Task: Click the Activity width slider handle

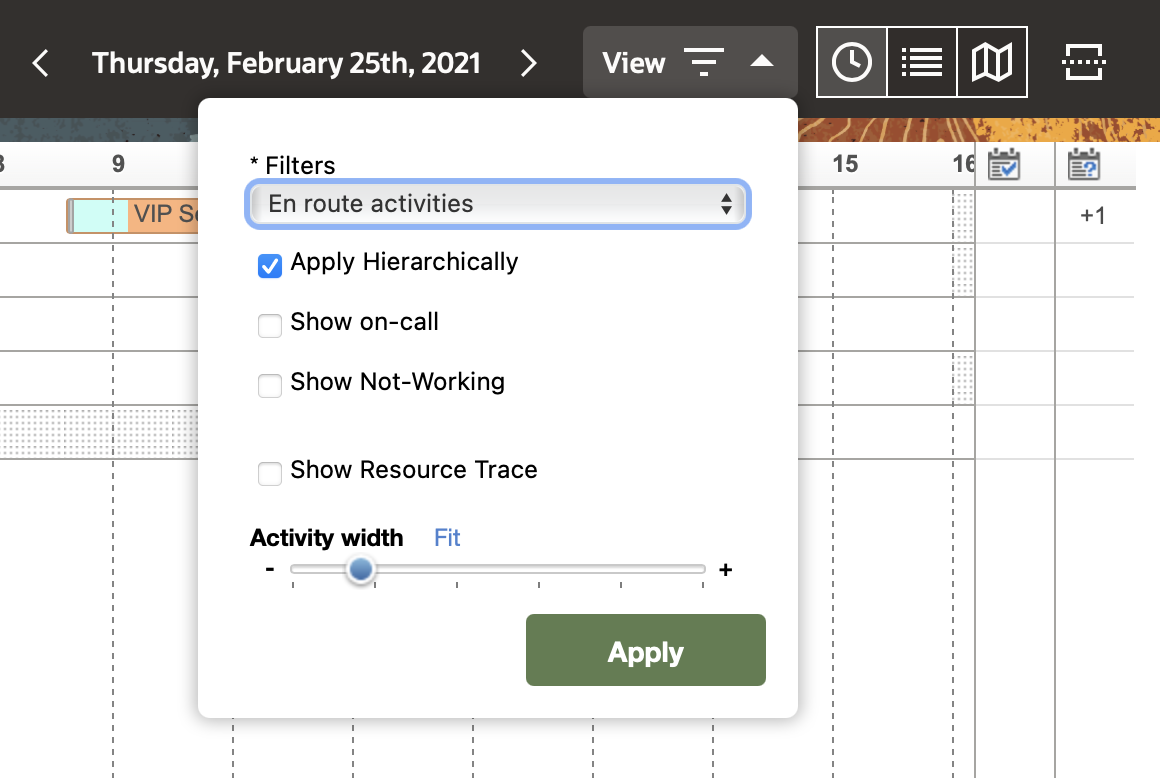Action: 360,570
